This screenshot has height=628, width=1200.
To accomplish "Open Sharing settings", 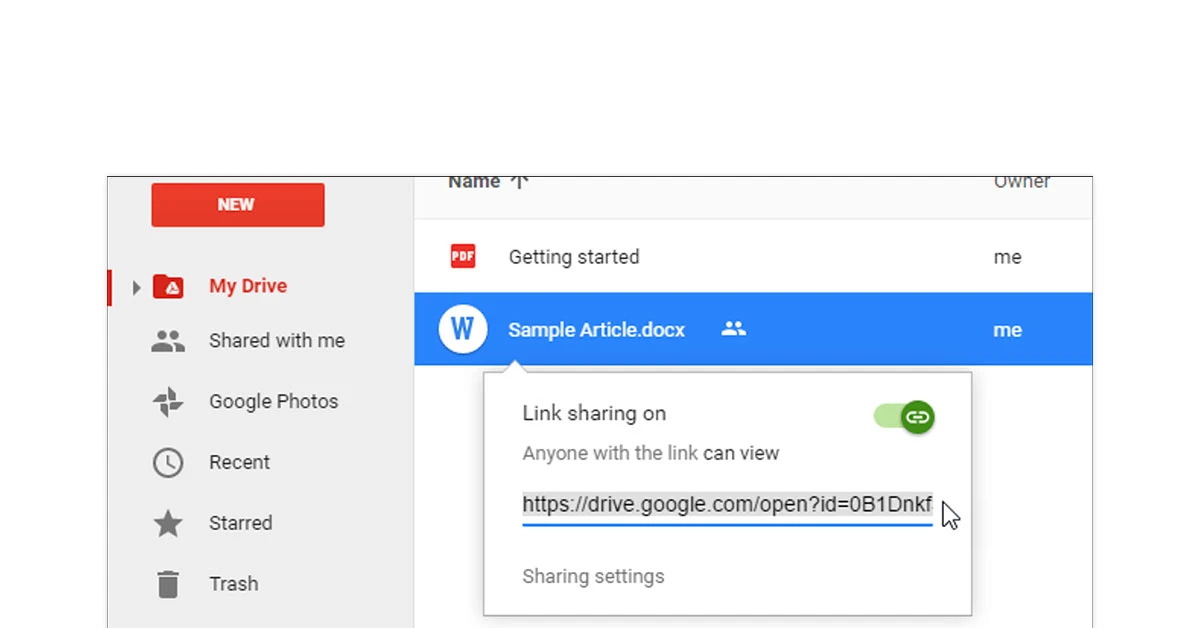I will point(593,576).
